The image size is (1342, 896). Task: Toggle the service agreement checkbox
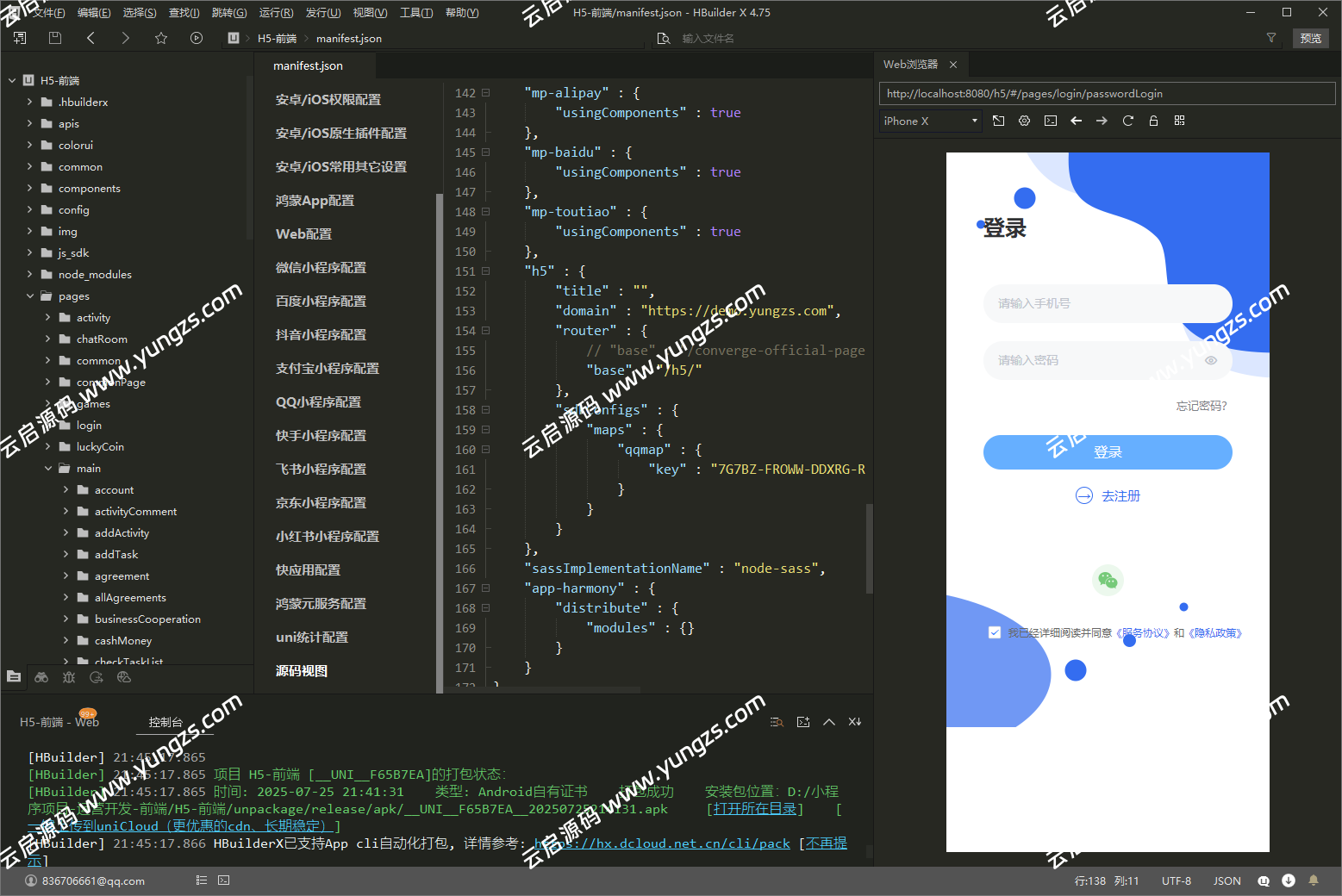tap(995, 632)
